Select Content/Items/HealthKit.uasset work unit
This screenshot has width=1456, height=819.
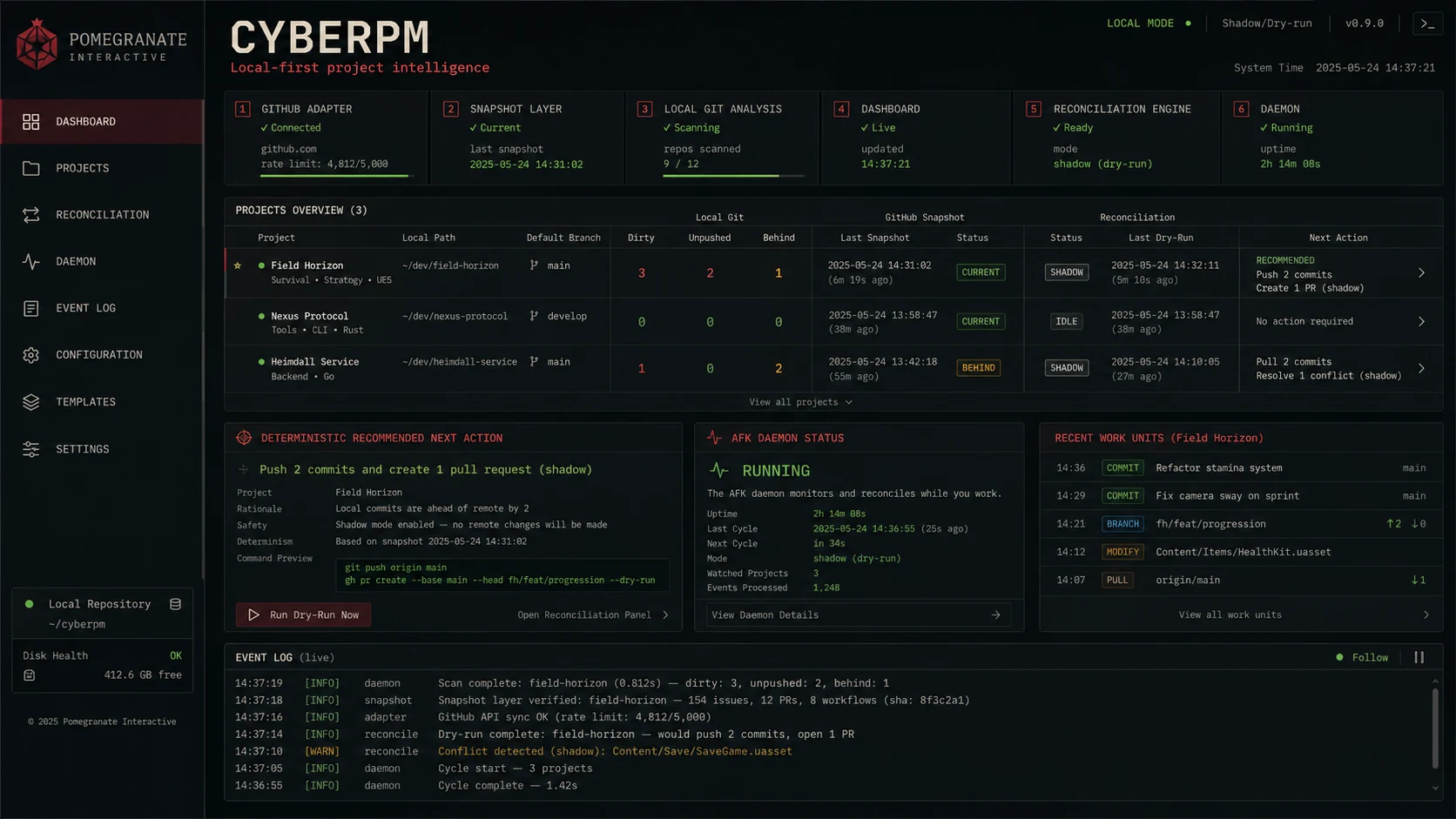tap(1241, 552)
